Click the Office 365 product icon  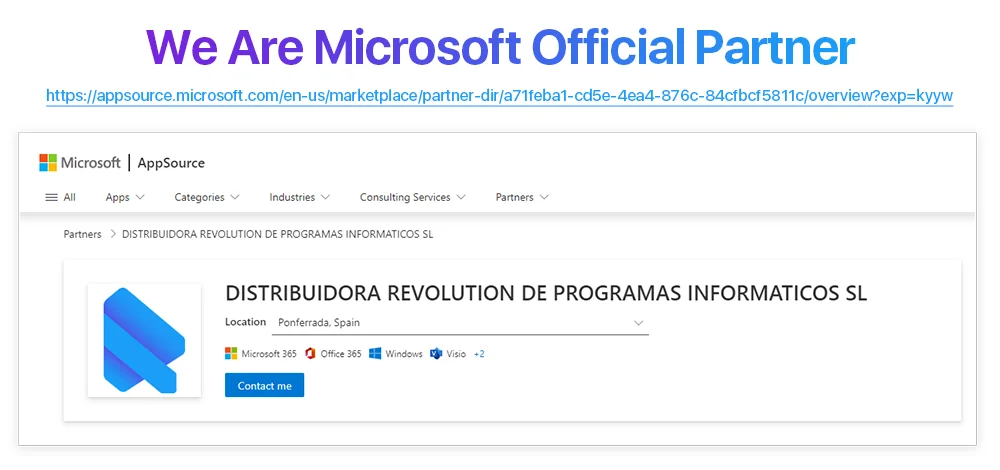[x=311, y=354]
